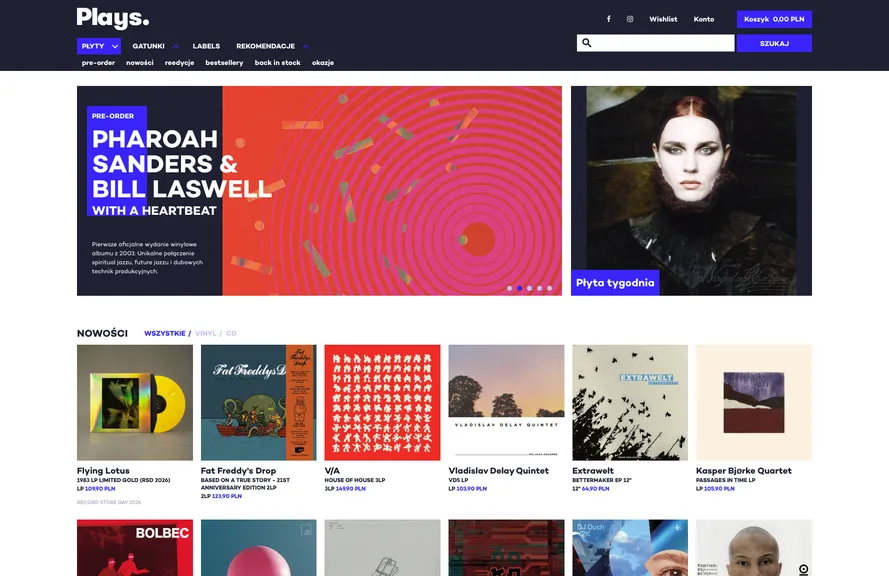The image size is (889, 576).
Task: Click the Kasper Bjørke Quartet name
Action: point(744,471)
